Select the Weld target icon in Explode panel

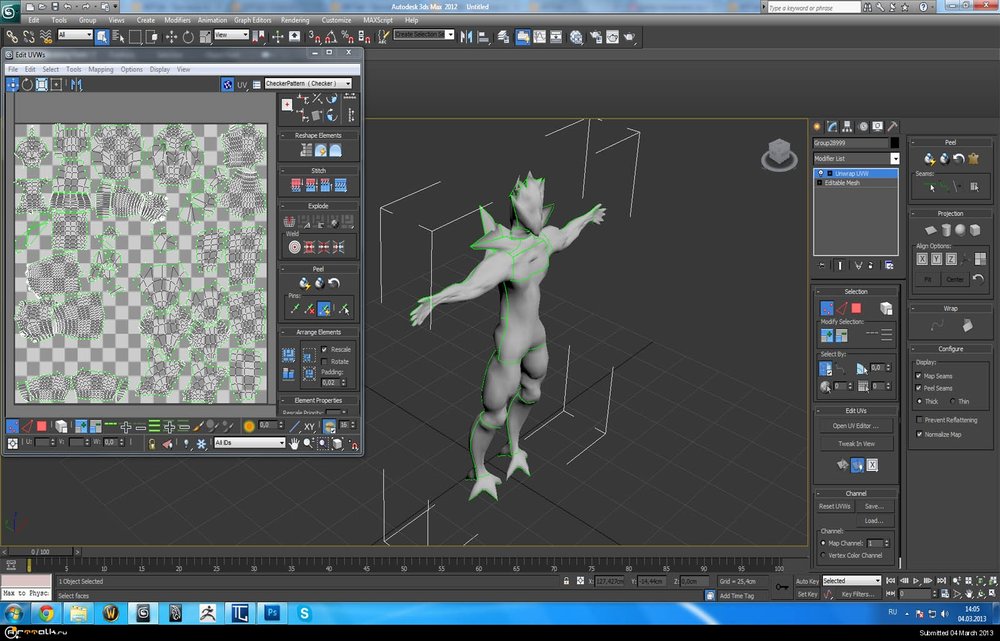point(295,246)
